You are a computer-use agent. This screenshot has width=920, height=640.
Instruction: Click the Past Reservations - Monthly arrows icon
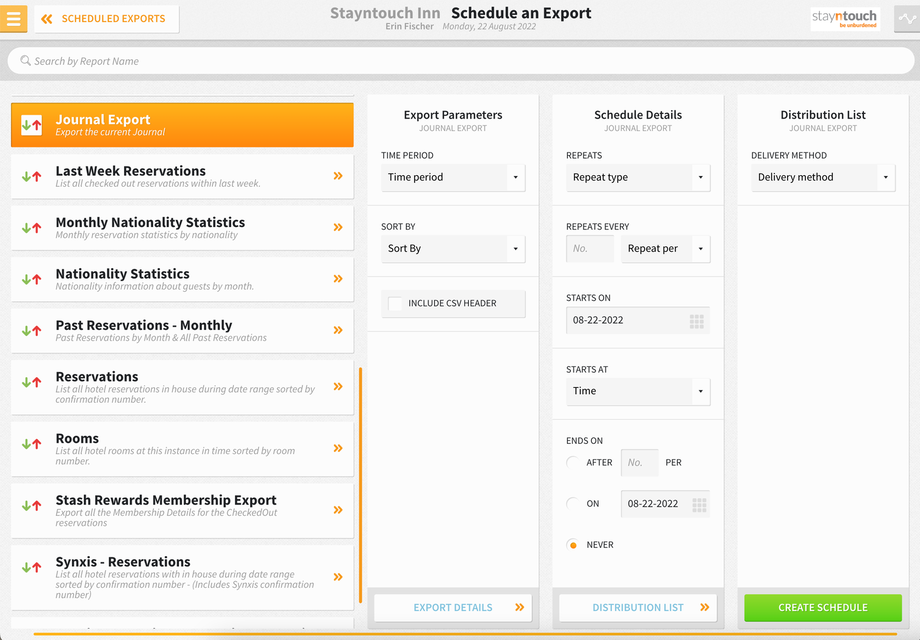click(x=32, y=330)
